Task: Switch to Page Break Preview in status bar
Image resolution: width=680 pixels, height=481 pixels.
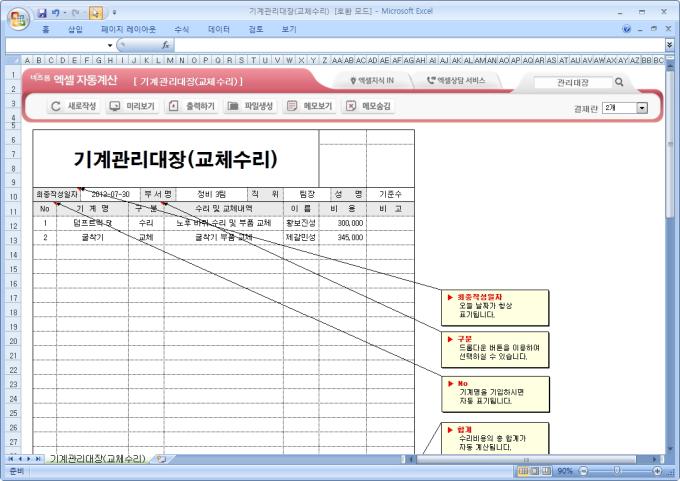Action: pyautogui.click(x=546, y=471)
